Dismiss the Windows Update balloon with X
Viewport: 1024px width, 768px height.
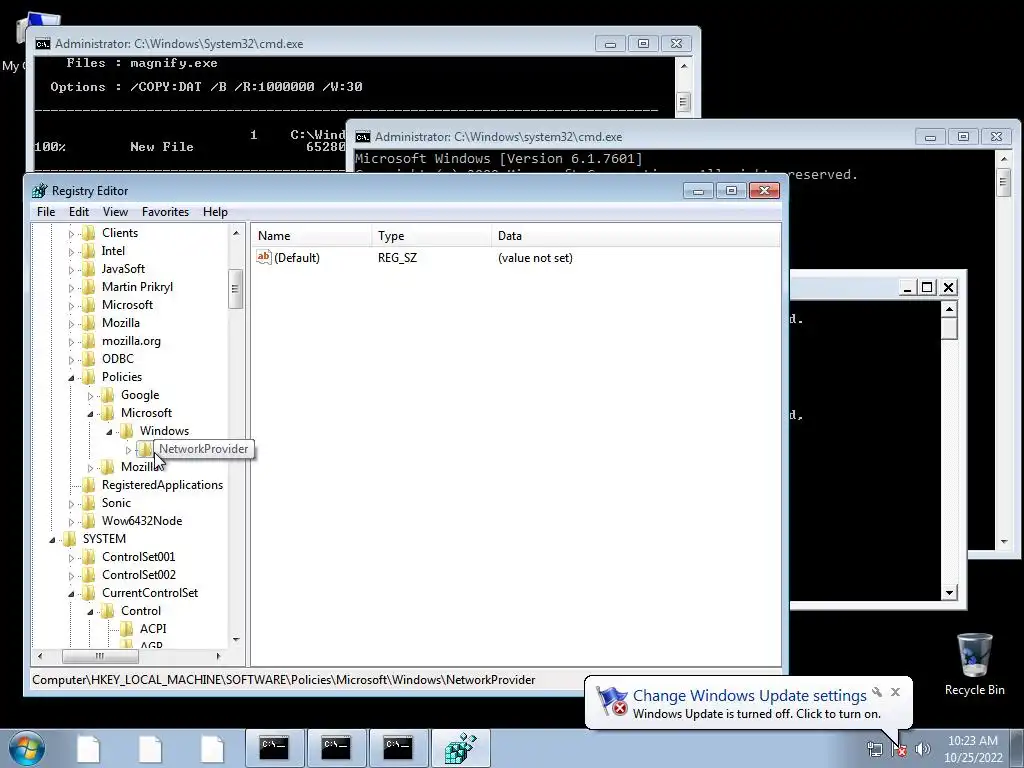click(895, 692)
